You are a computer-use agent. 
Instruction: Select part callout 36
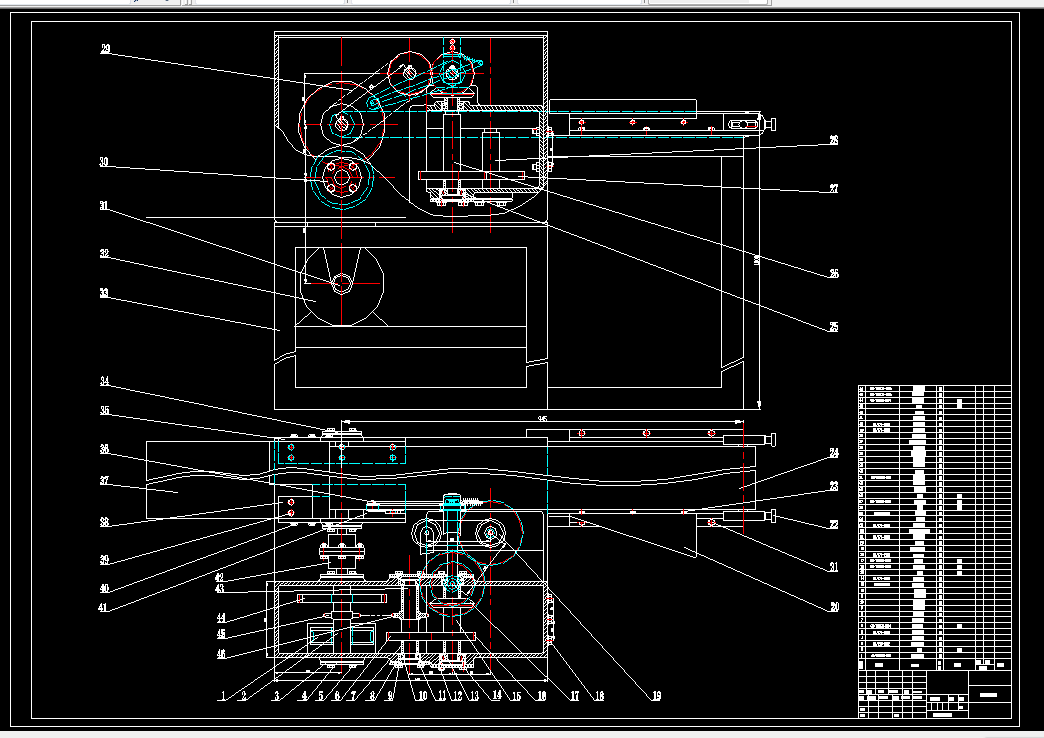pos(105,449)
